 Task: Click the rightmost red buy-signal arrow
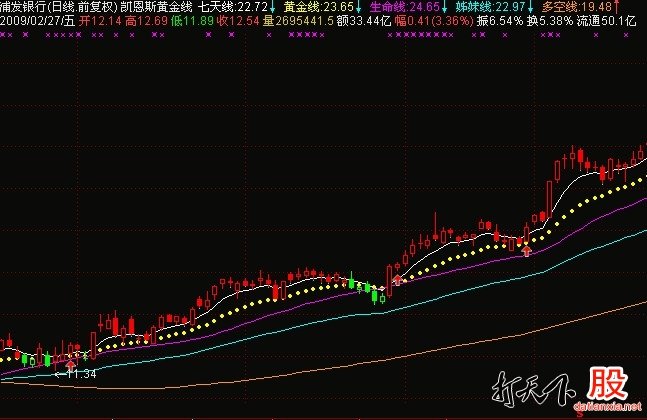(x=527, y=250)
